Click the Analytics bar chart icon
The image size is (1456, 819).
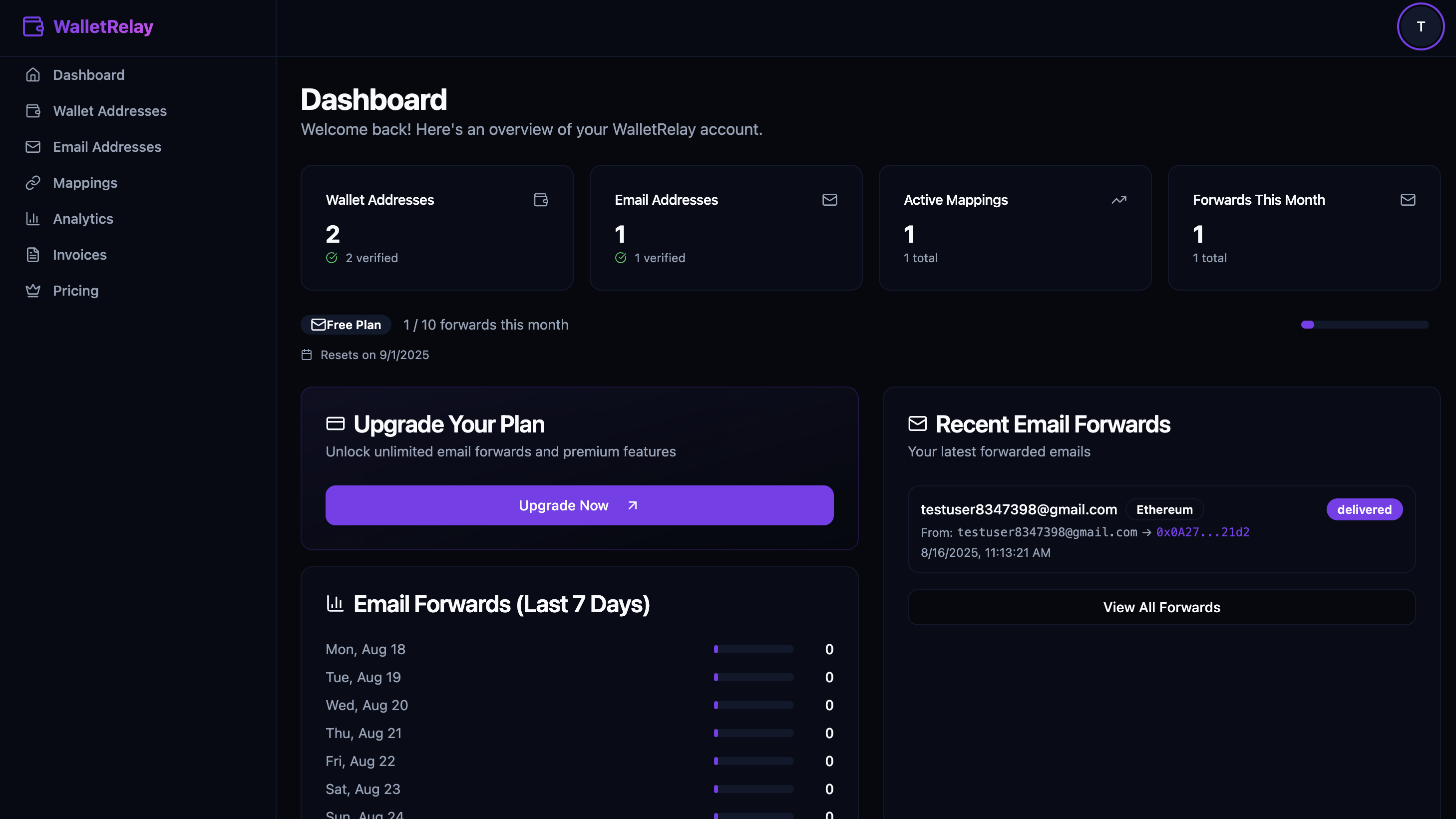tap(33, 219)
